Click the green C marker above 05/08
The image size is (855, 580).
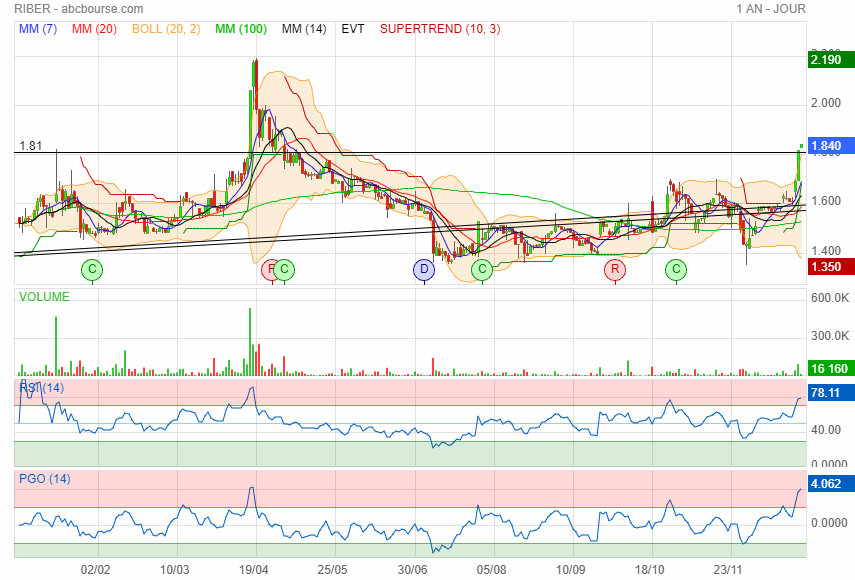click(x=482, y=269)
